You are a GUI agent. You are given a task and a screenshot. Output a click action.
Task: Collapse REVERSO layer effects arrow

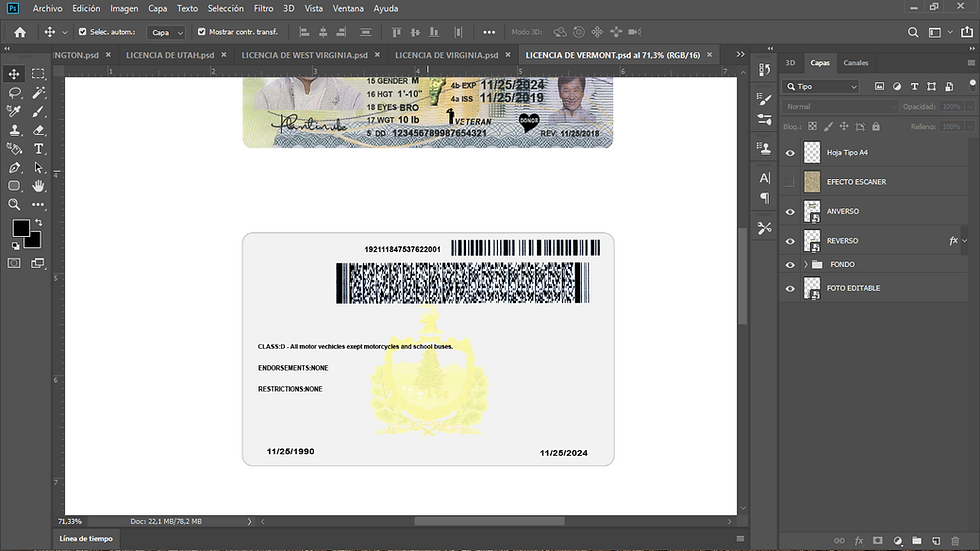965,241
